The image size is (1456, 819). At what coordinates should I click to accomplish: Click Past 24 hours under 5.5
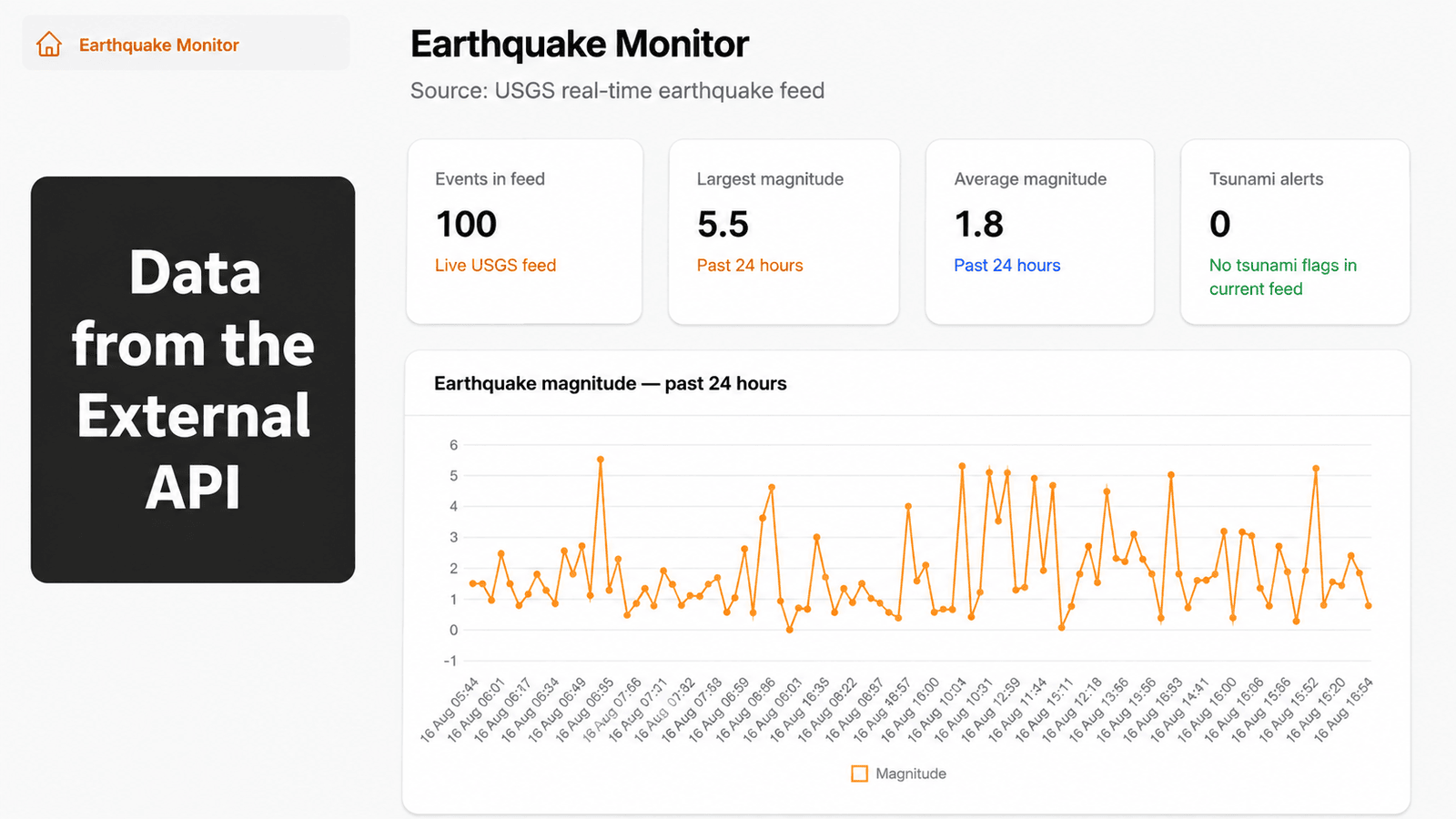[750, 265]
